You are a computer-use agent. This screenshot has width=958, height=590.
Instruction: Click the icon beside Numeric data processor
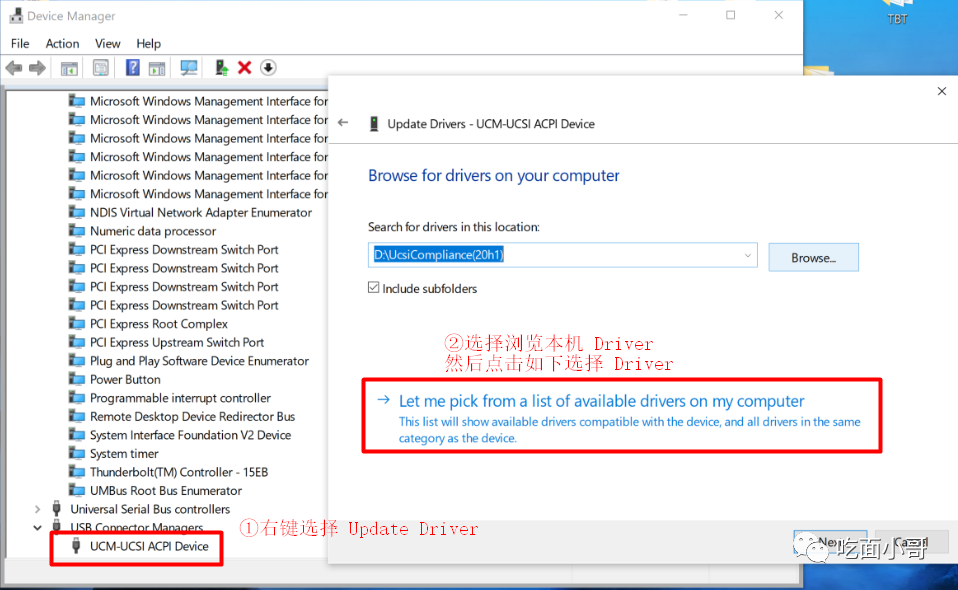(x=76, y=231)
